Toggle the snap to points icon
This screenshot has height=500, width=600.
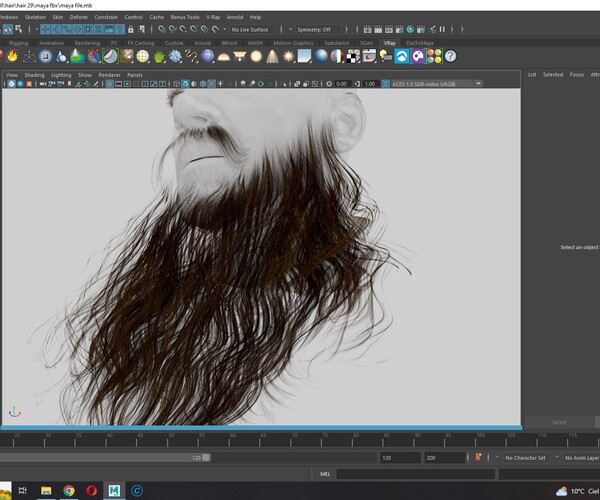[x=183, y=29]
